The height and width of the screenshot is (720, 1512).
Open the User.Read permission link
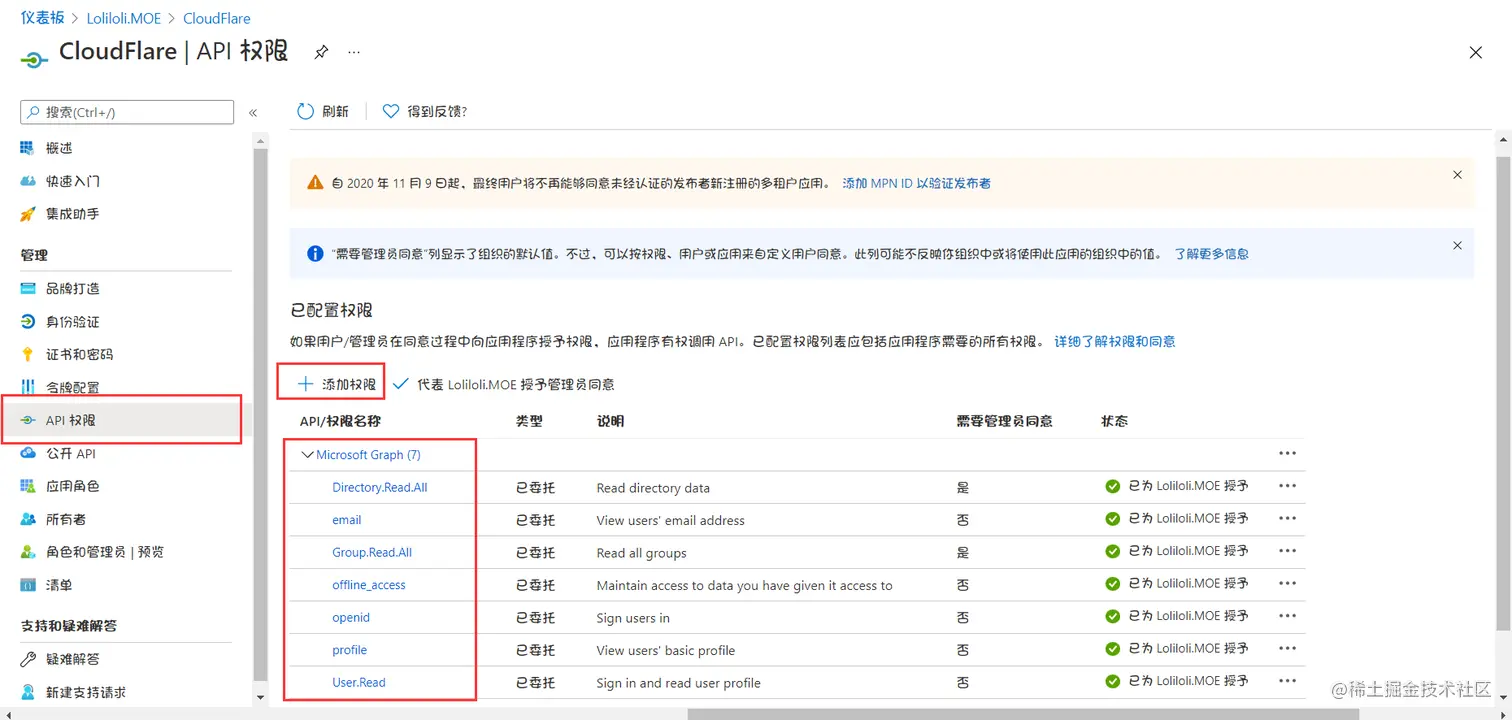tap(359, 683)
